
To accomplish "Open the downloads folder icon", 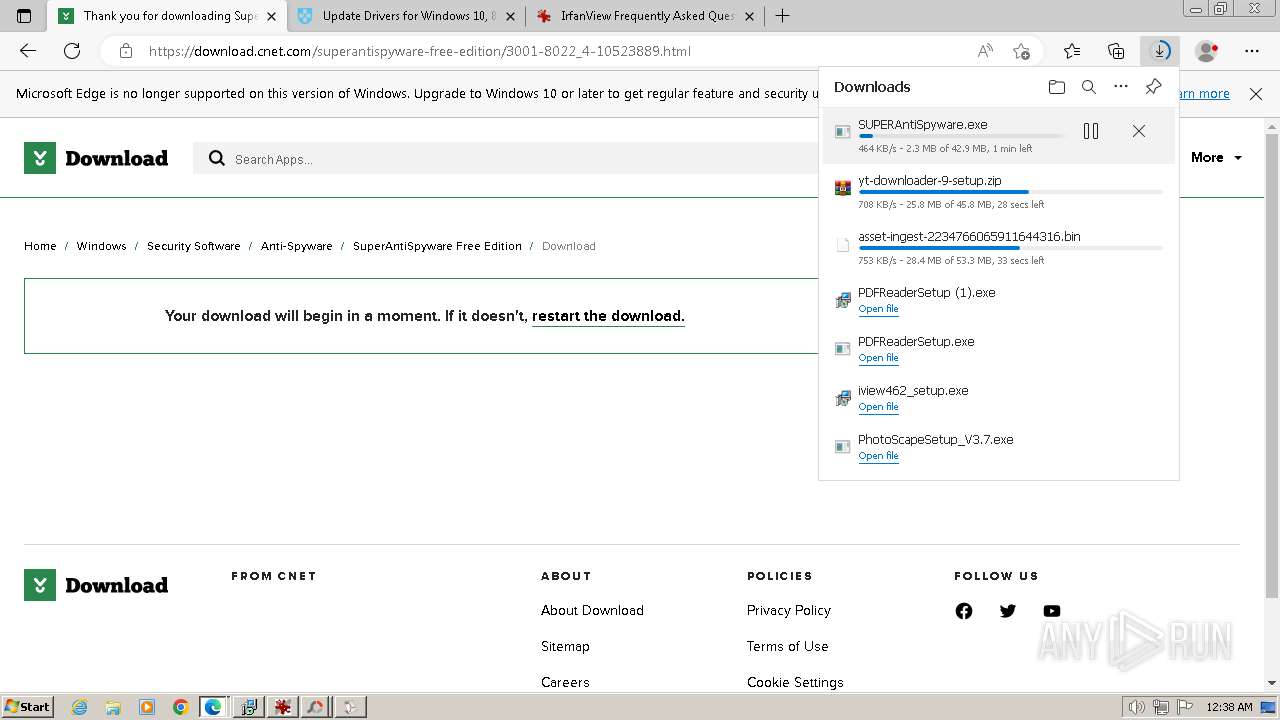I will 1056,87.
